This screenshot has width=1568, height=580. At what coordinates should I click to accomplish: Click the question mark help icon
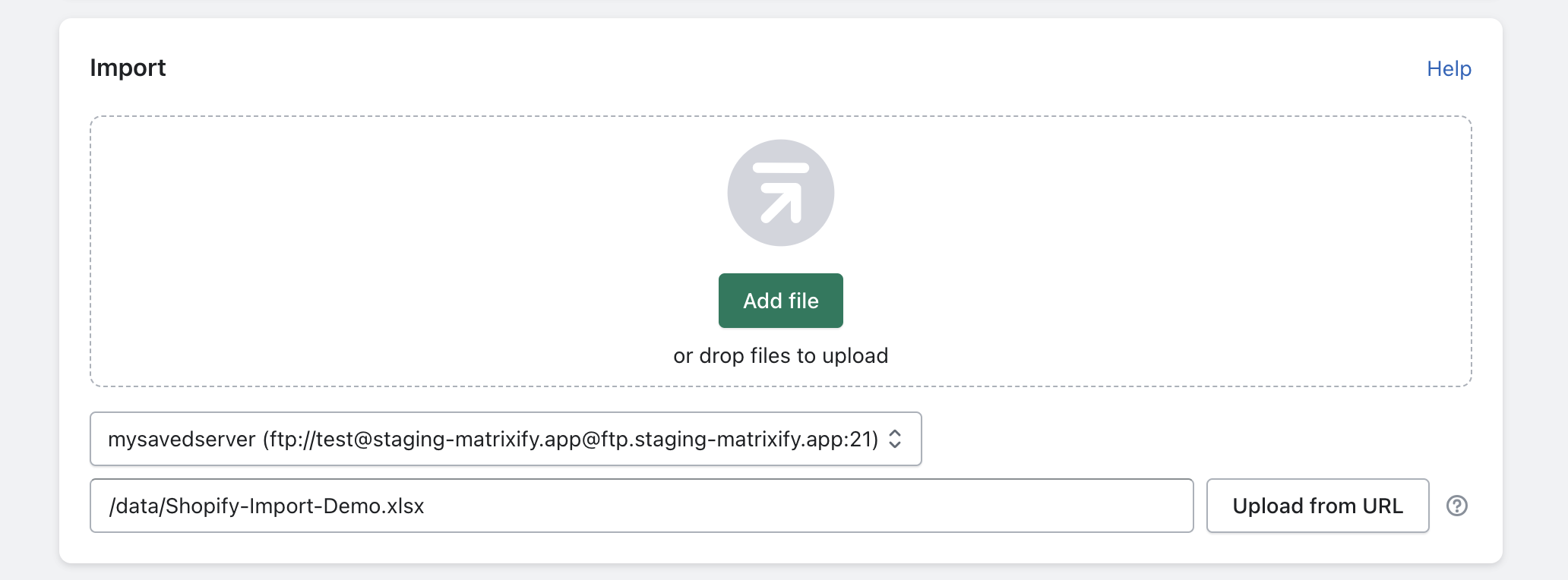1456,506
